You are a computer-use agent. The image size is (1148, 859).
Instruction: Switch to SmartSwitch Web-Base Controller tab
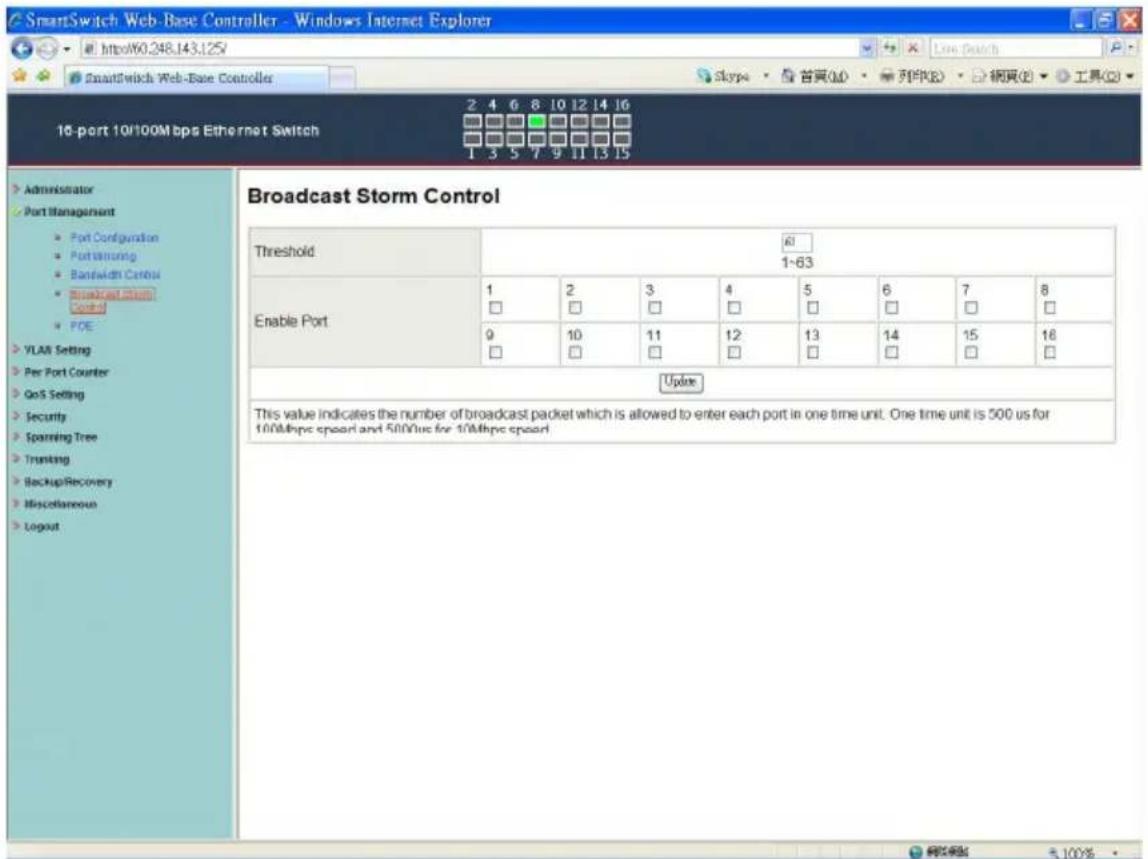196,78
